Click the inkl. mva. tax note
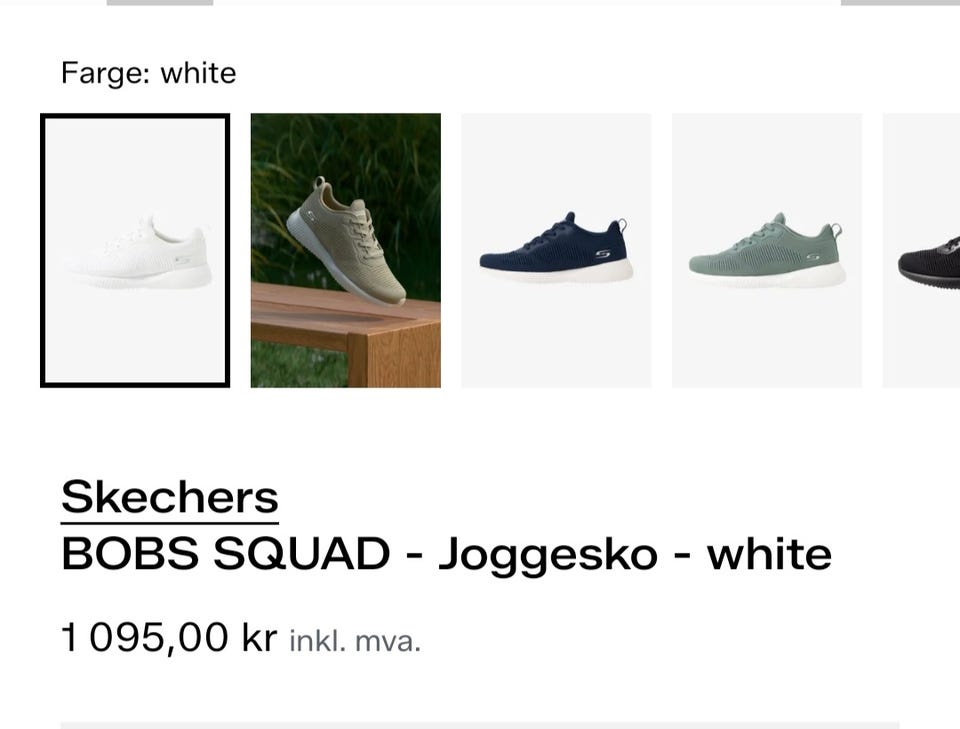This screenshot has width=960, height=729. 355,641
